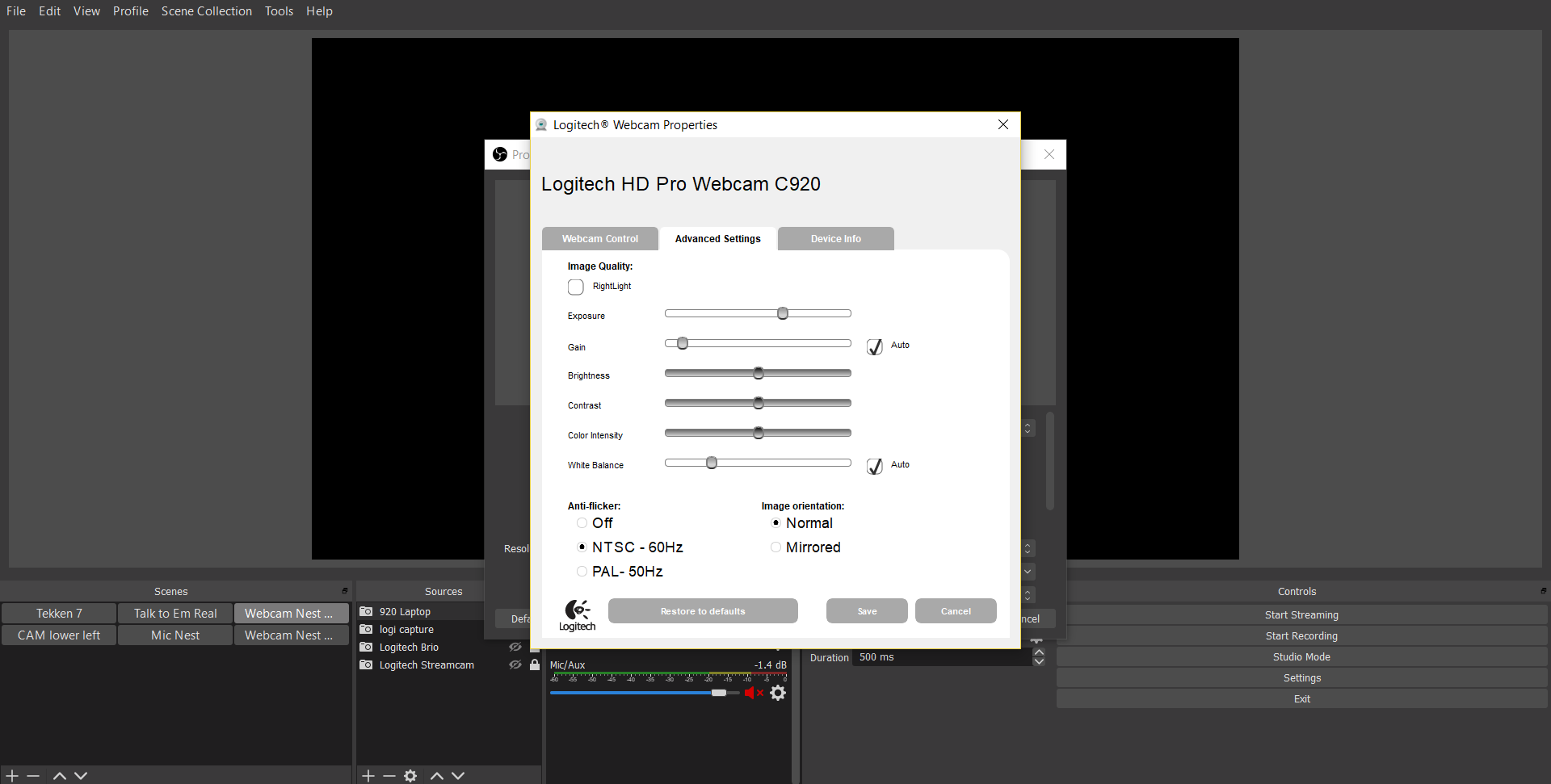The image size is (1551, 784).
Task: Click Exit in the Controls panel
Action: tap(1301, 699)
